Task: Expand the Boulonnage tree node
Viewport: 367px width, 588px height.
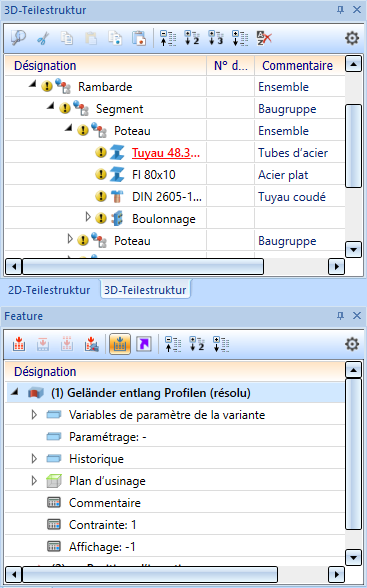Action: (88, 217)
